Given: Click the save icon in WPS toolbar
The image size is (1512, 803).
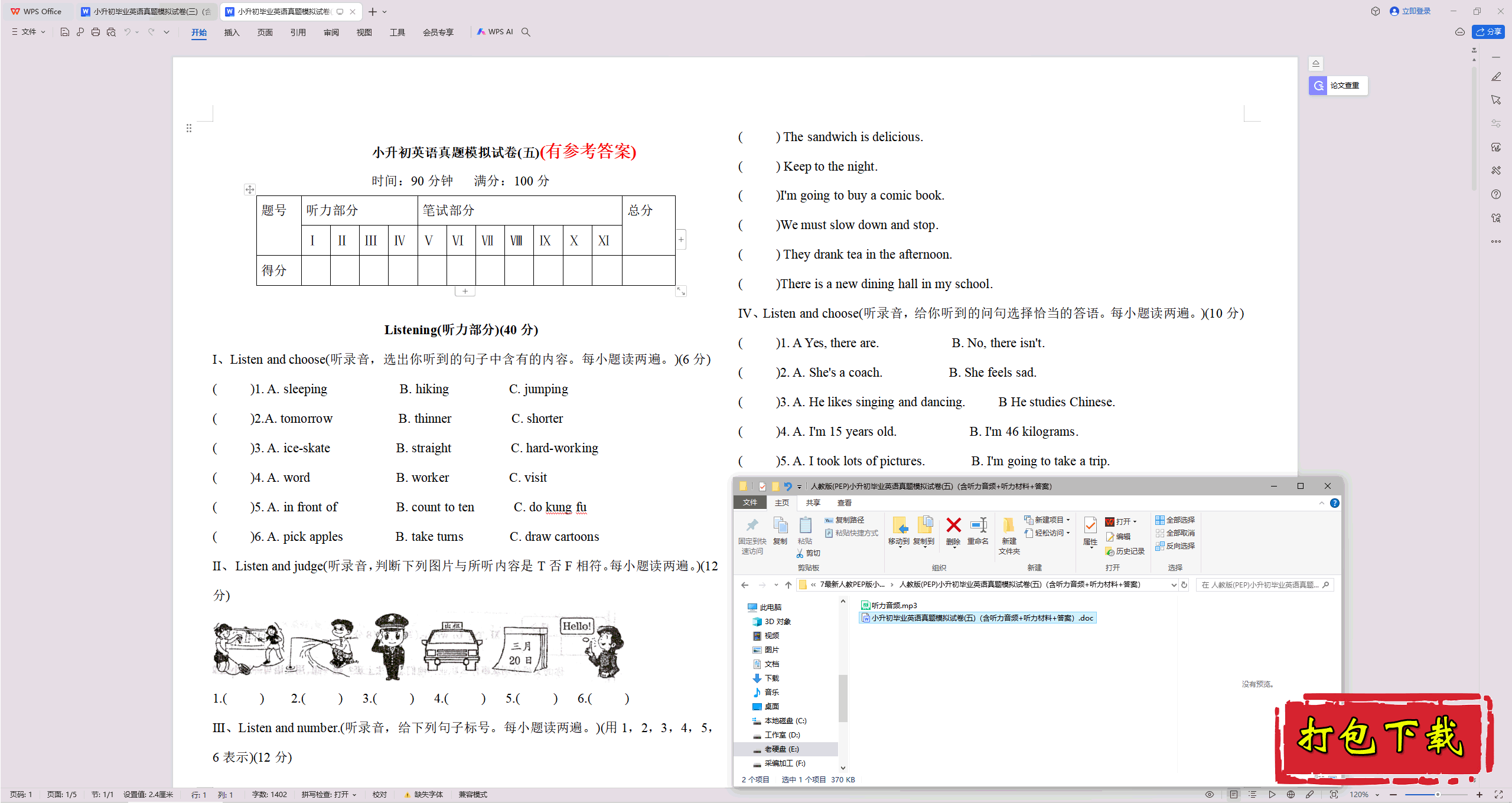Looking at the screenshot, I should point(65,32).
